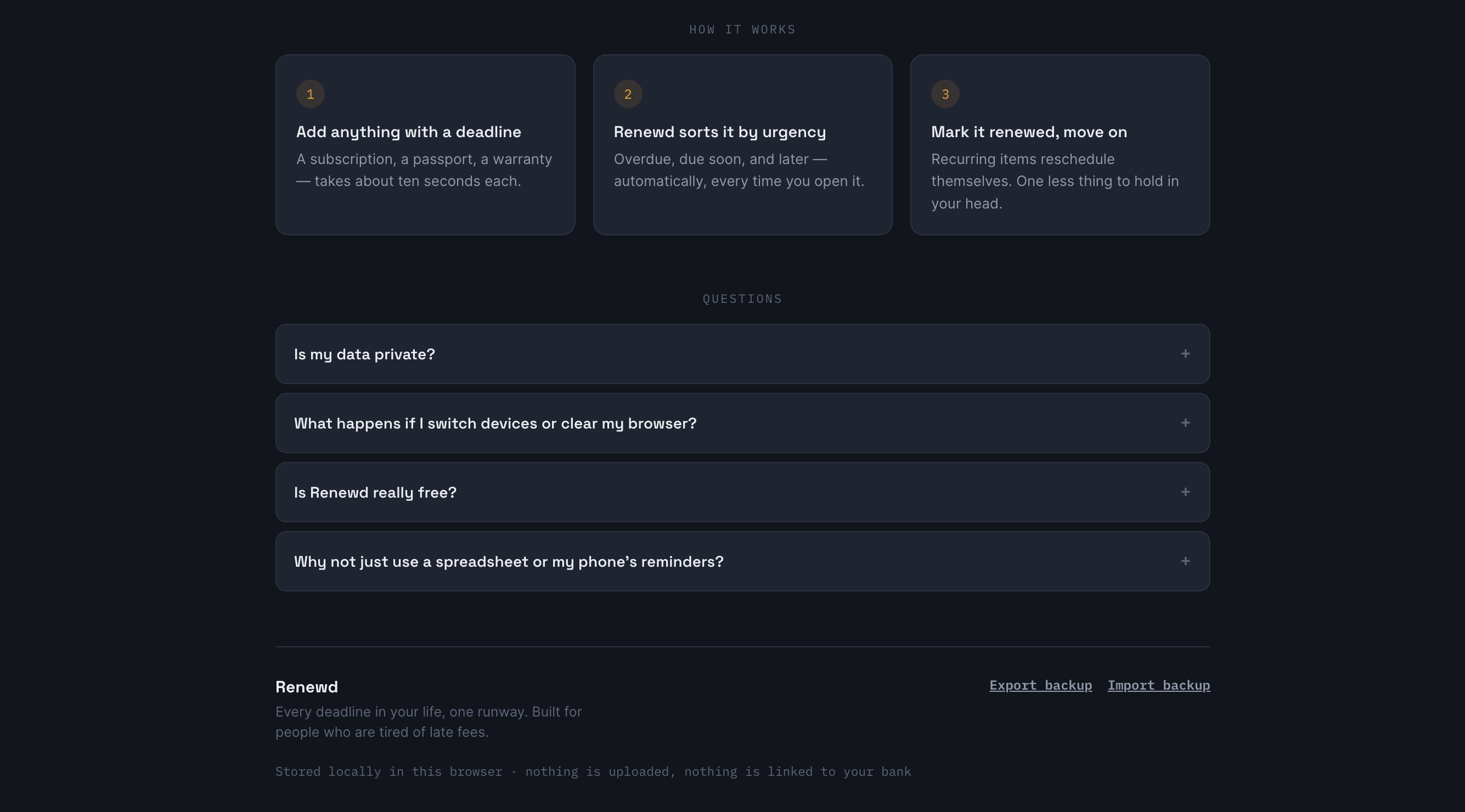Select the 'Mark it renewed, move on' card

tap(1060, 144)
